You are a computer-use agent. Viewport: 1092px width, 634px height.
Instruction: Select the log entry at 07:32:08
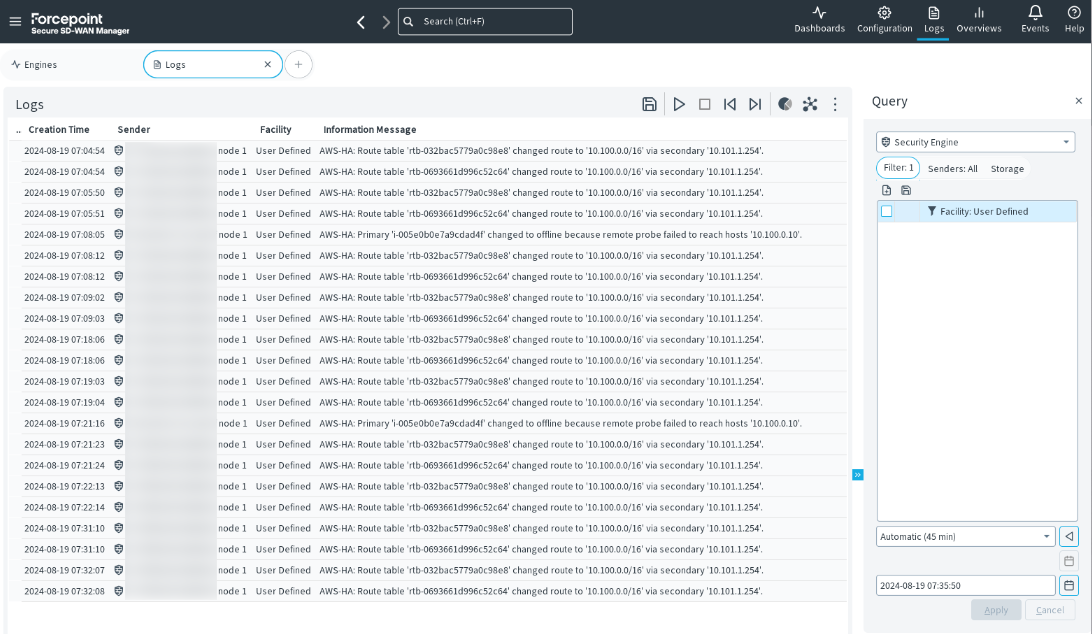[428, 591]
